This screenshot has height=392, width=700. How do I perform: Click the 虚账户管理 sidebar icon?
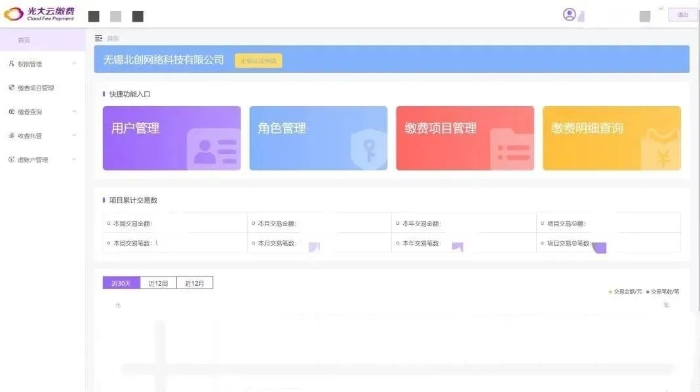12,159
